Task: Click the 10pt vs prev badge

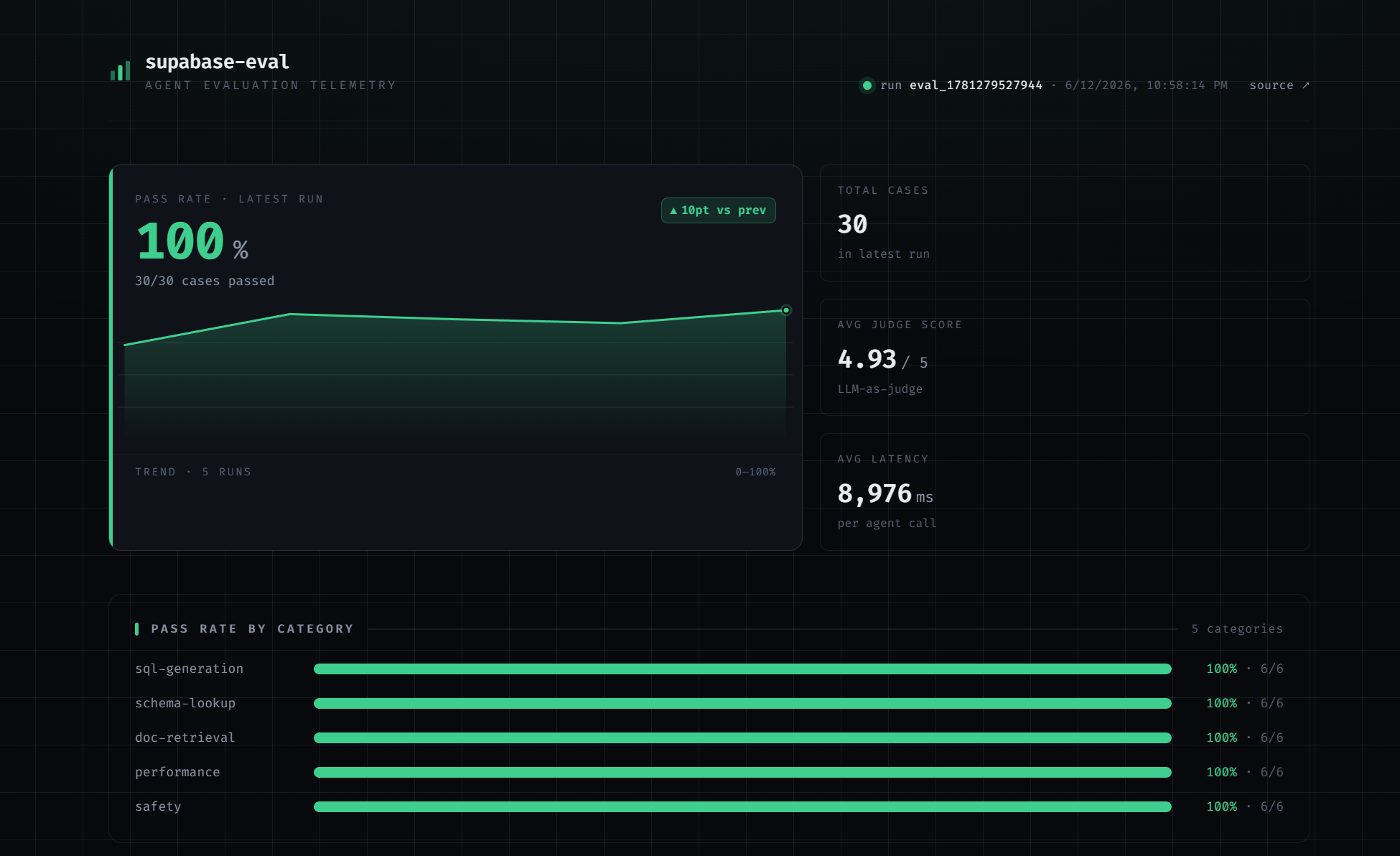Action: [x=718, y=210]
